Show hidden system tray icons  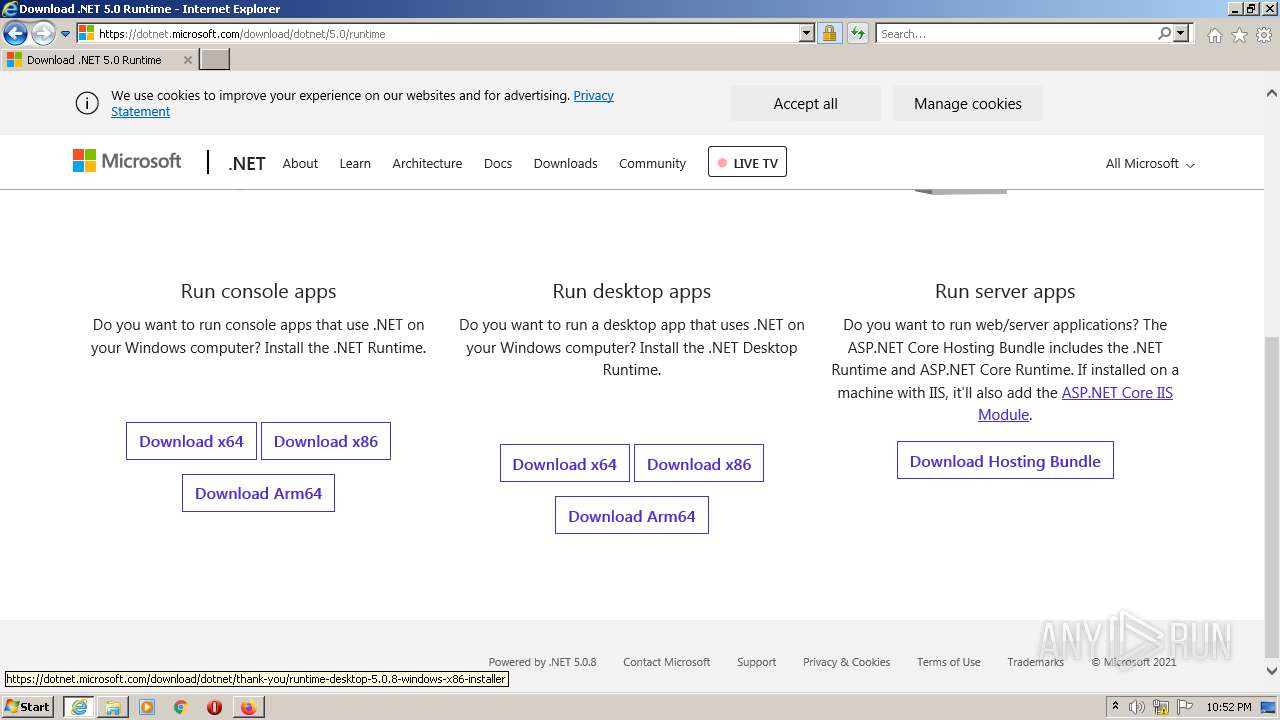pyautogui.click(x=1115, y=707)
